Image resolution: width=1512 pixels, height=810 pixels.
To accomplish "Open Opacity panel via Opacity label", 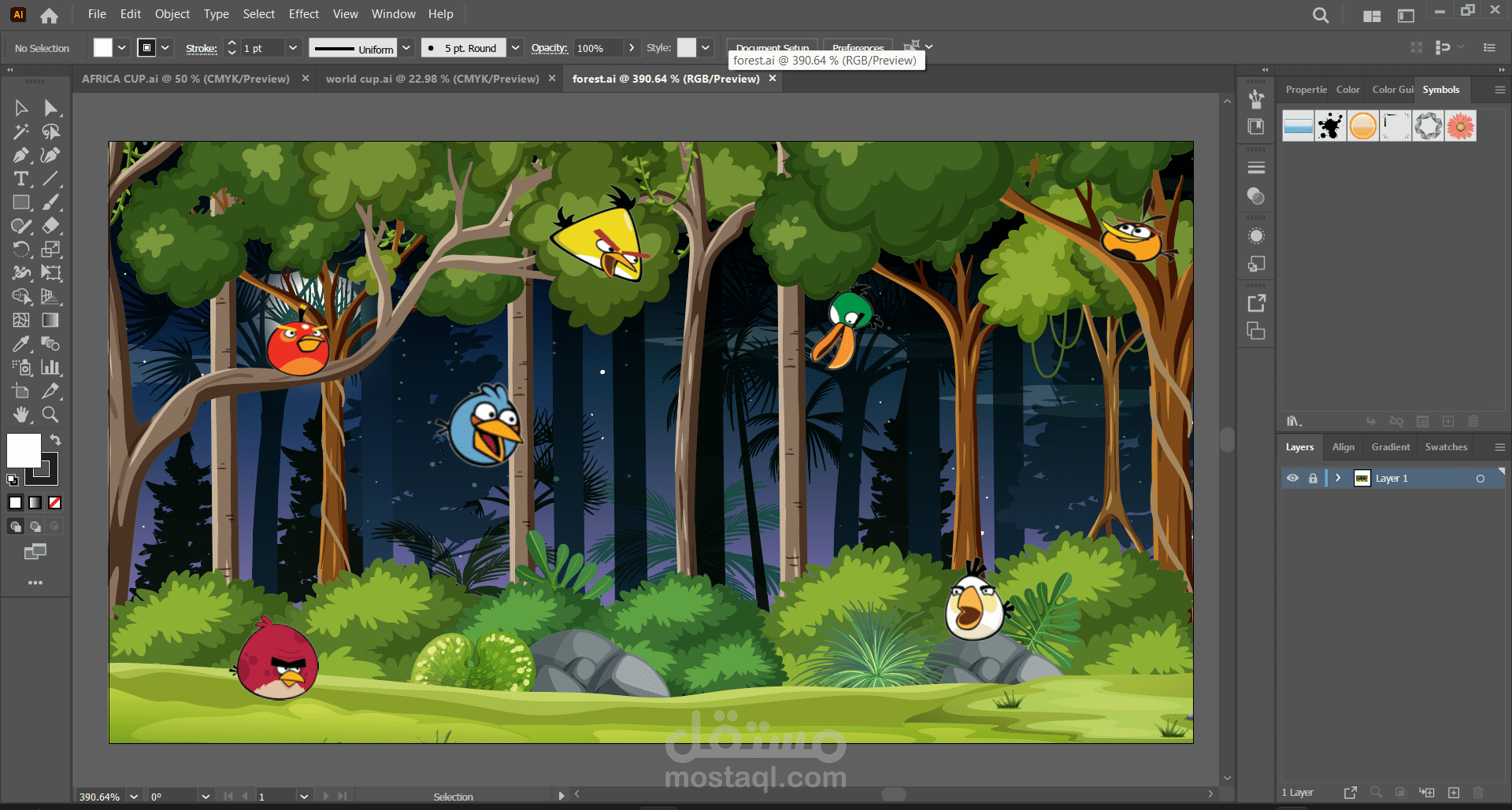I will click(550, 48).
